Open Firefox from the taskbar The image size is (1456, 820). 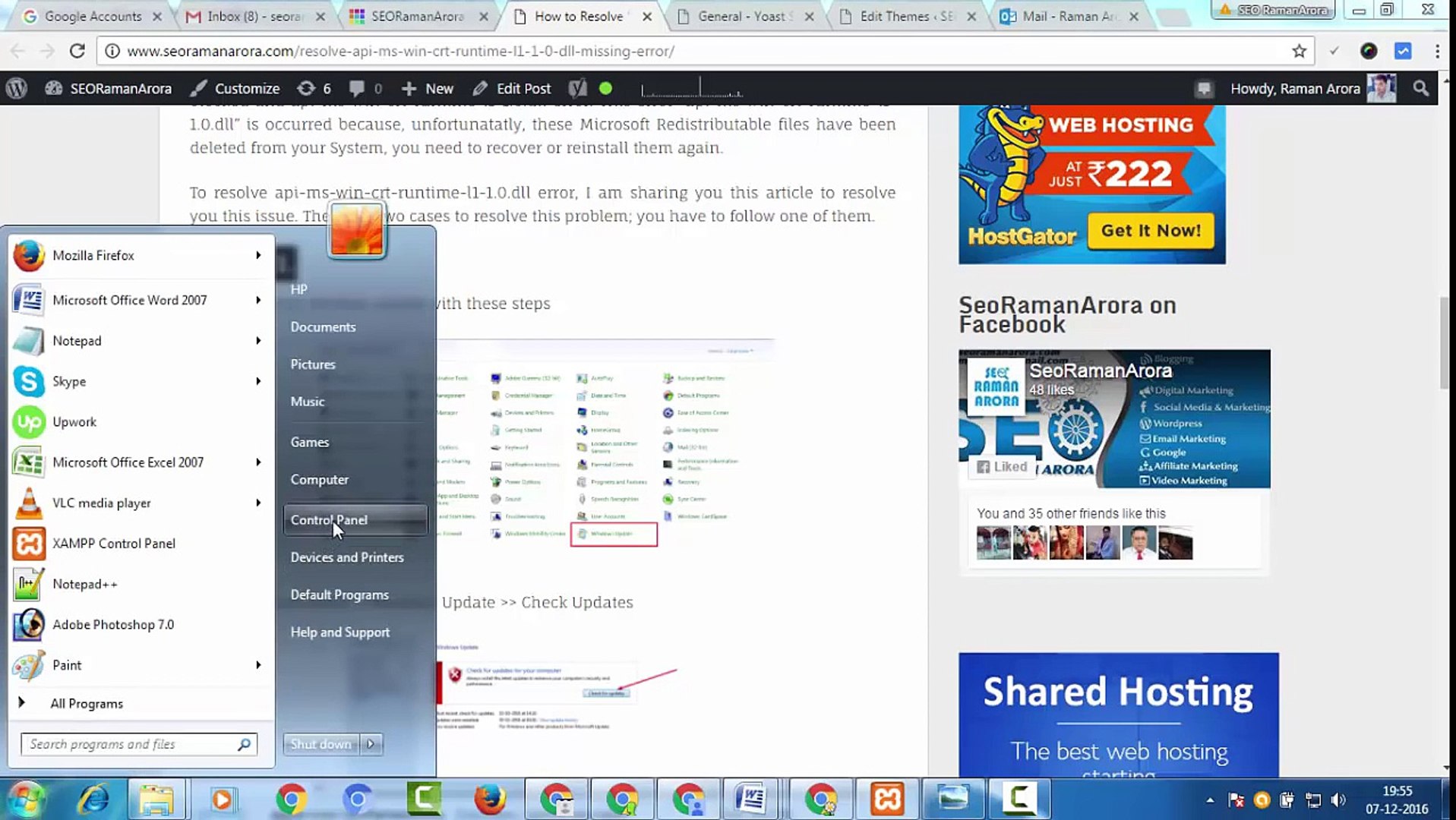pos(490,799)
